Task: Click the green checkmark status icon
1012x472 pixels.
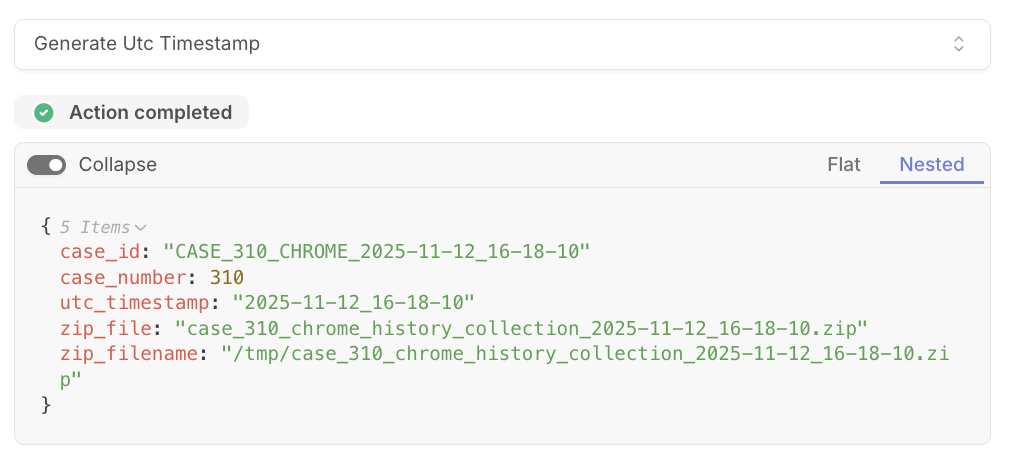Action: (44, 112)
